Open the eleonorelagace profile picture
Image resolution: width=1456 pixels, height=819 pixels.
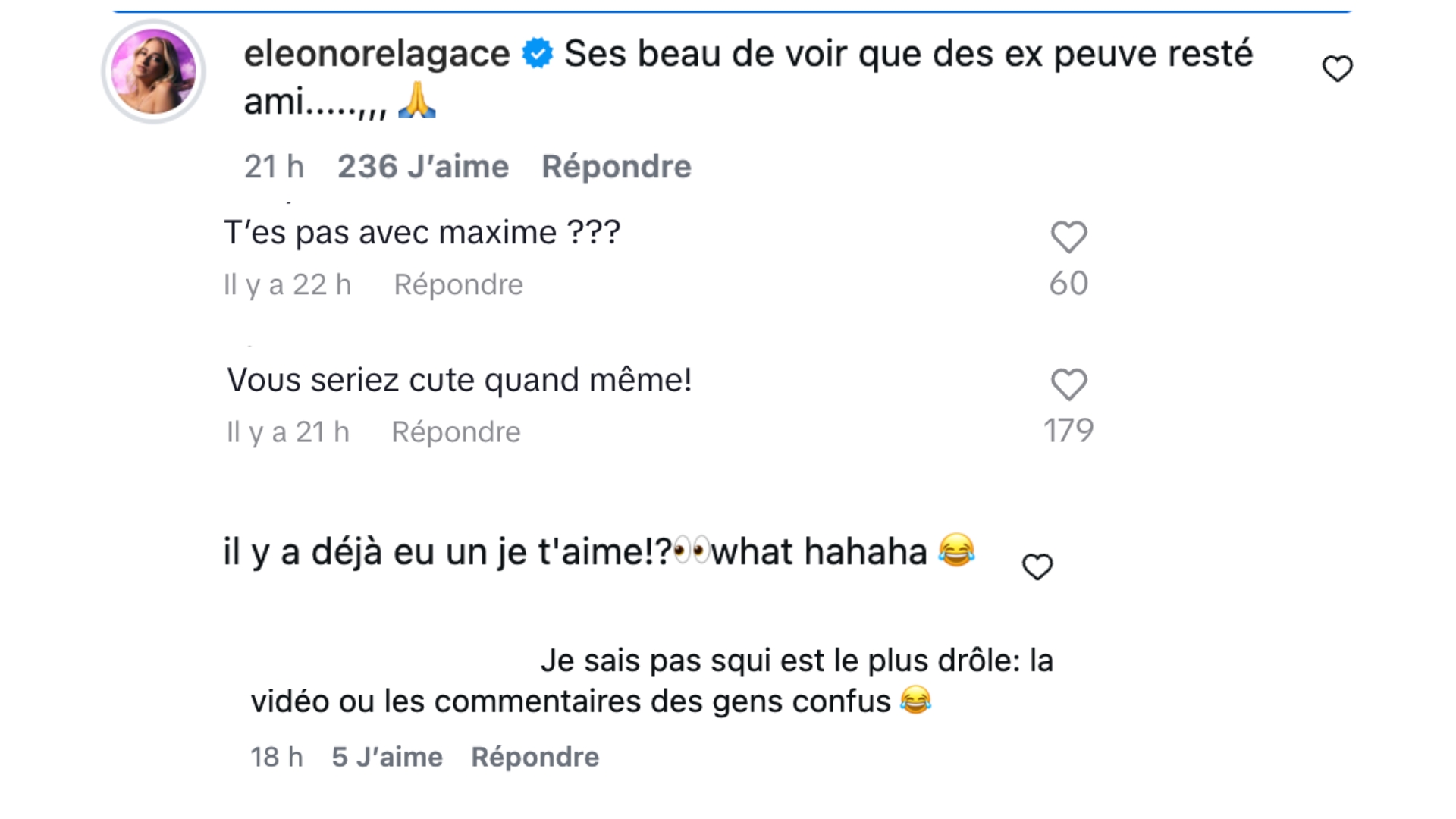(x=154, y=71)
